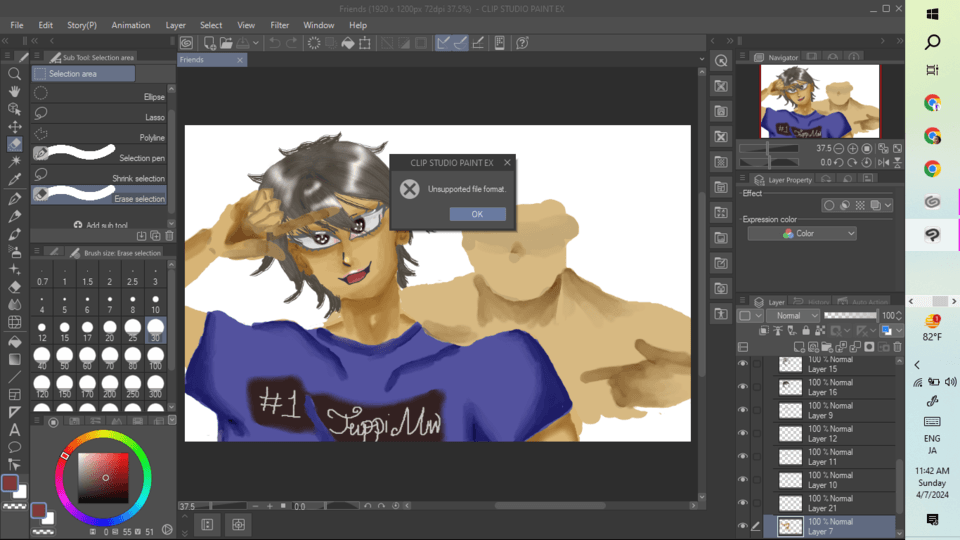Switch to the History tab
Image resolution: width=960 pixels, height=540 pixels.
(812, 302)
